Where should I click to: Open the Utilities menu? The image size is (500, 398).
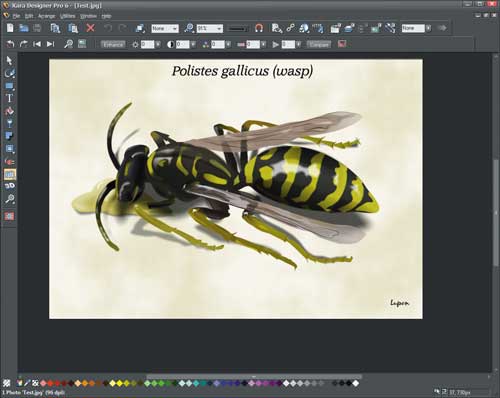coord(68,16)
